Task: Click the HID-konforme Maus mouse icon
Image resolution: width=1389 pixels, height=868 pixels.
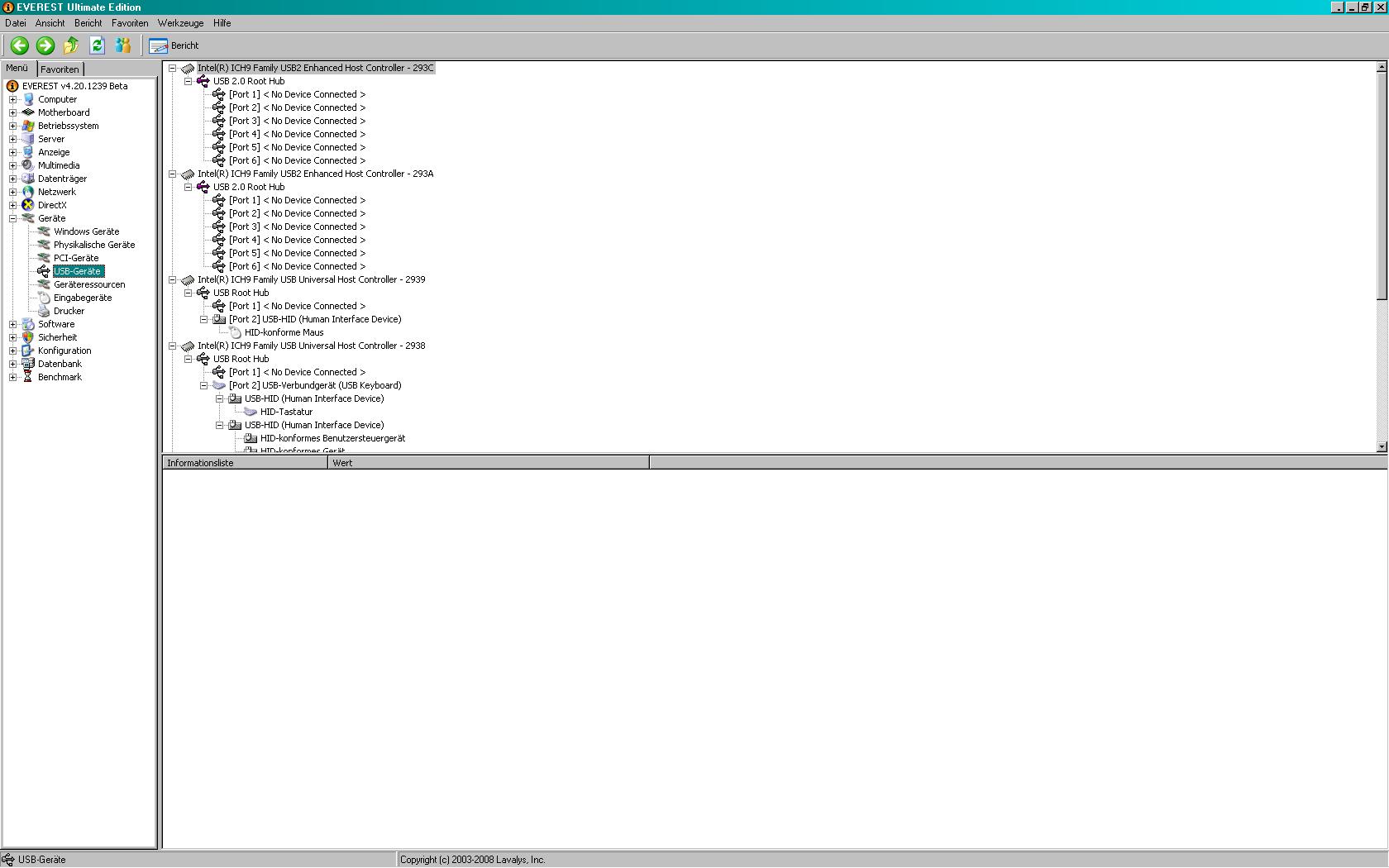Action: [x=235, y=332]
